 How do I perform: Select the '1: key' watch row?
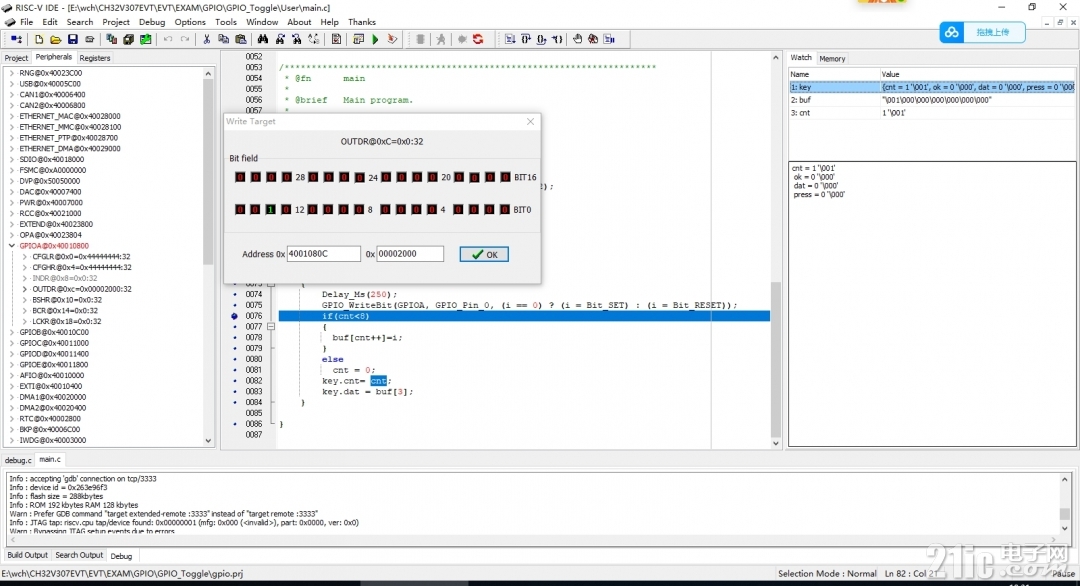(x=932, y=87)
